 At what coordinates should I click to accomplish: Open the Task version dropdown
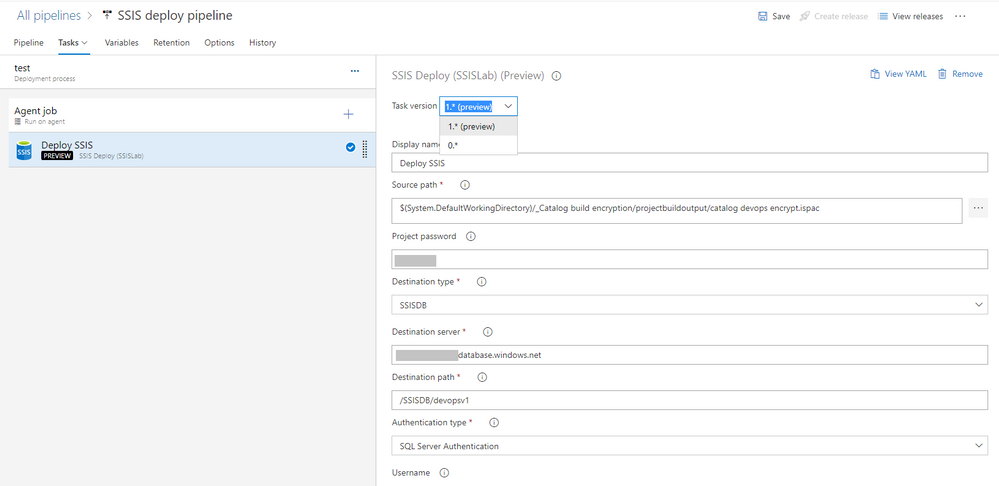(478, 106)
